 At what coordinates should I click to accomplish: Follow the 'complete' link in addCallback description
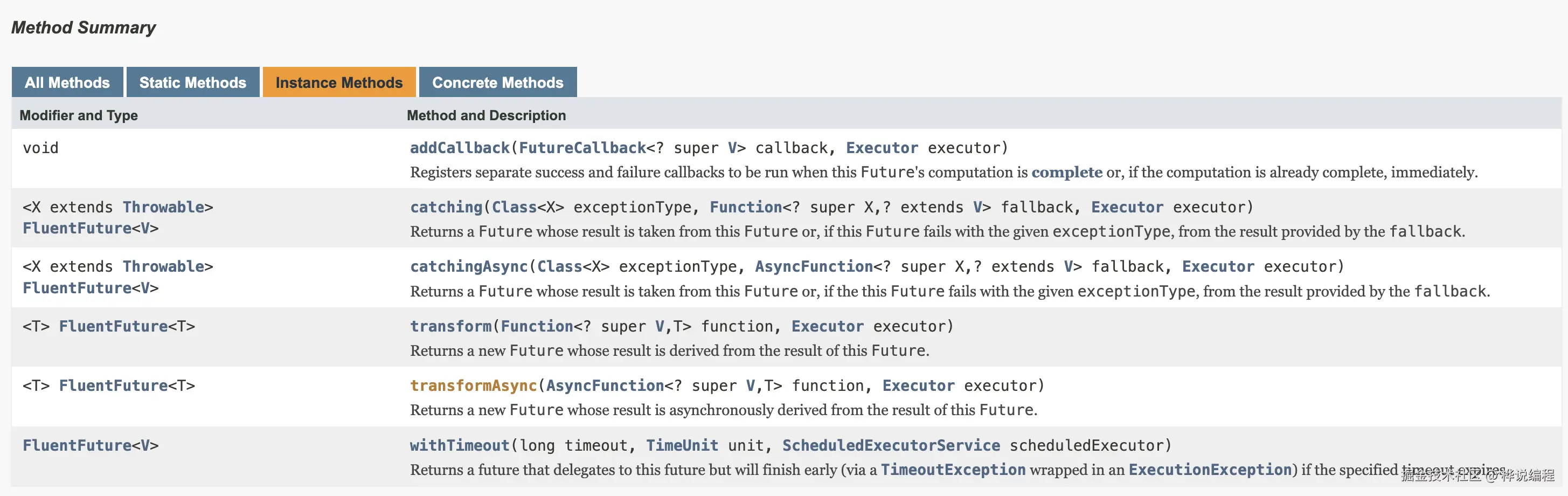pos(1066,173)
